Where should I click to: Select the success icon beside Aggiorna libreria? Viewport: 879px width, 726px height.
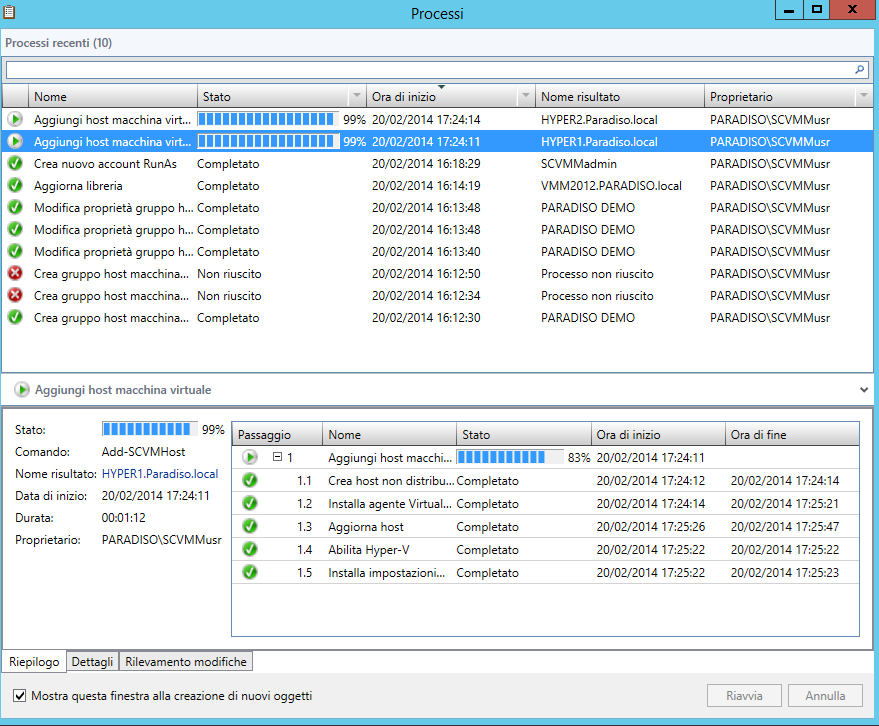[14, 185]
